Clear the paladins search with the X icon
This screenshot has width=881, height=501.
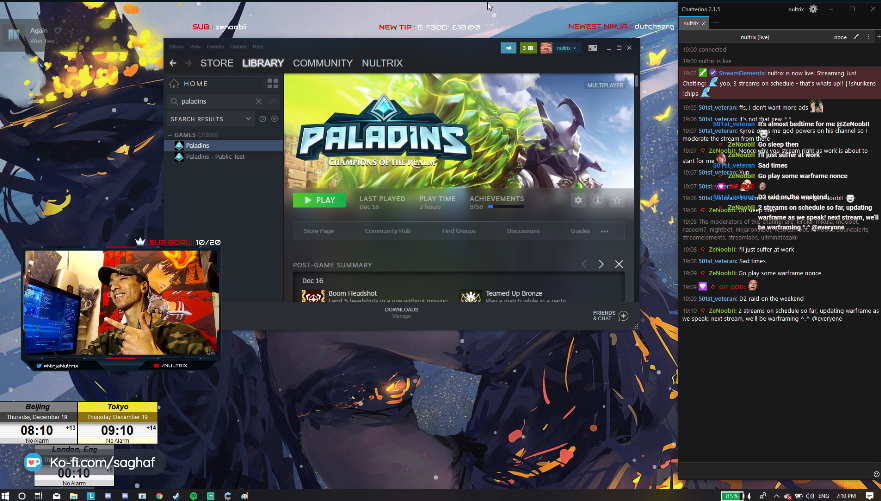click(x=258, y=102)
